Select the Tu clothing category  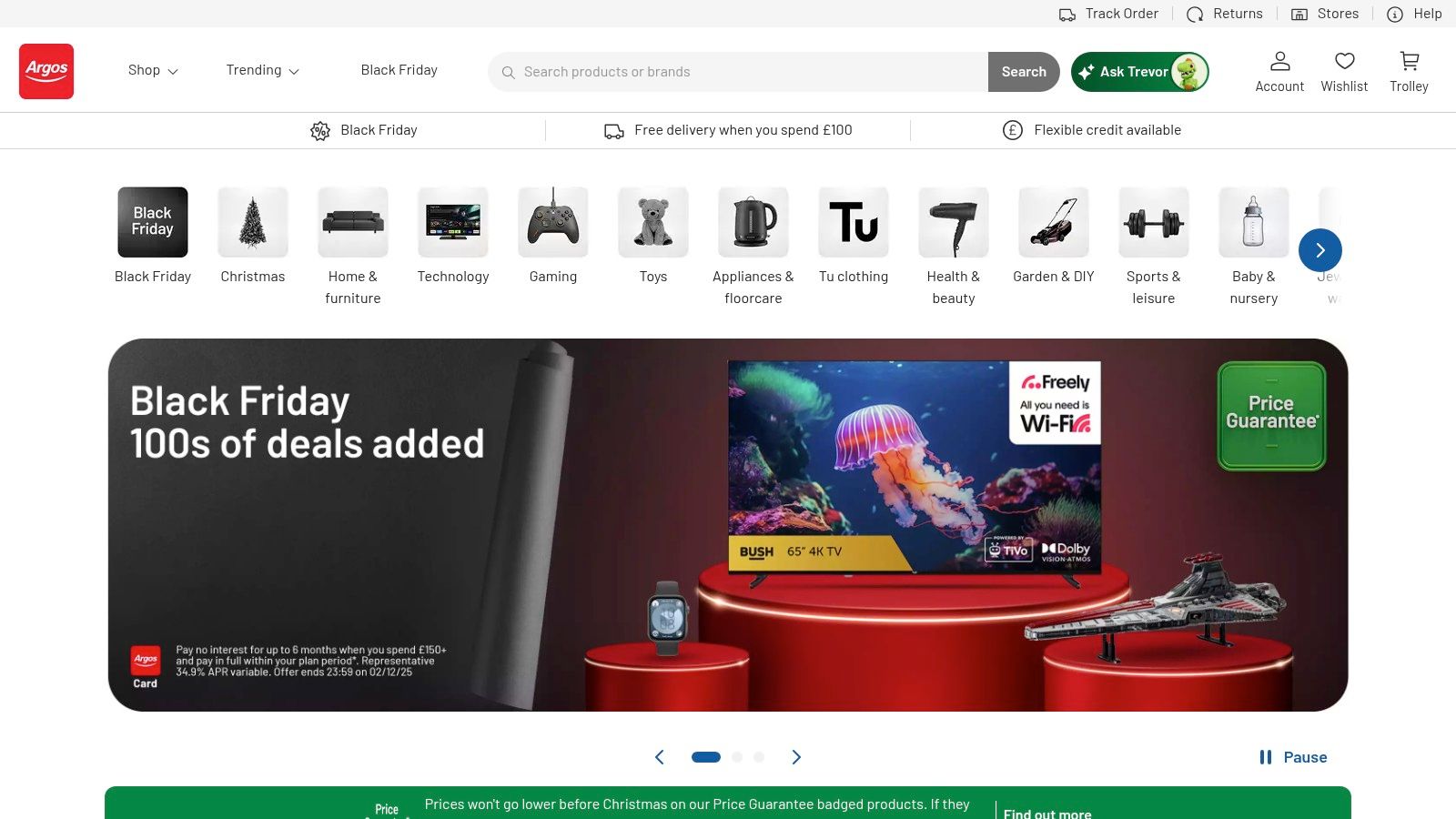click(x=853, y=235)
